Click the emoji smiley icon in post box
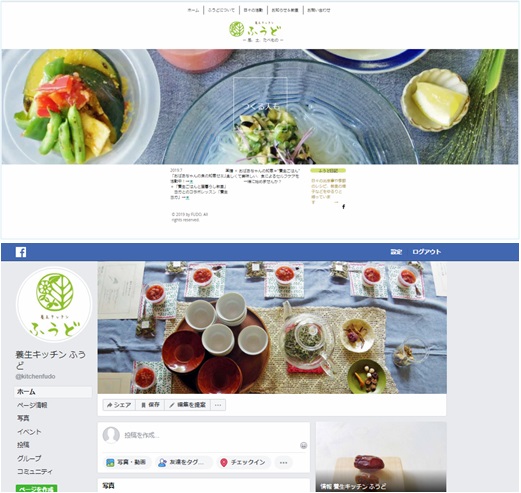 [303, 446]
